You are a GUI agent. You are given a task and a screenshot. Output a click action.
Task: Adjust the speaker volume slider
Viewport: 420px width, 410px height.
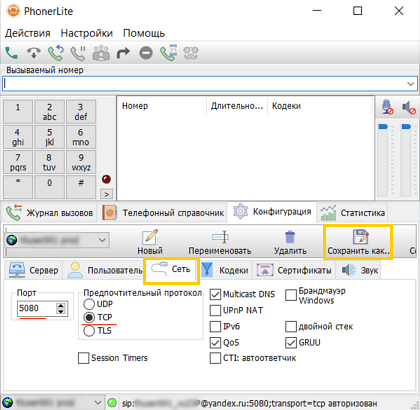point(406,127)
